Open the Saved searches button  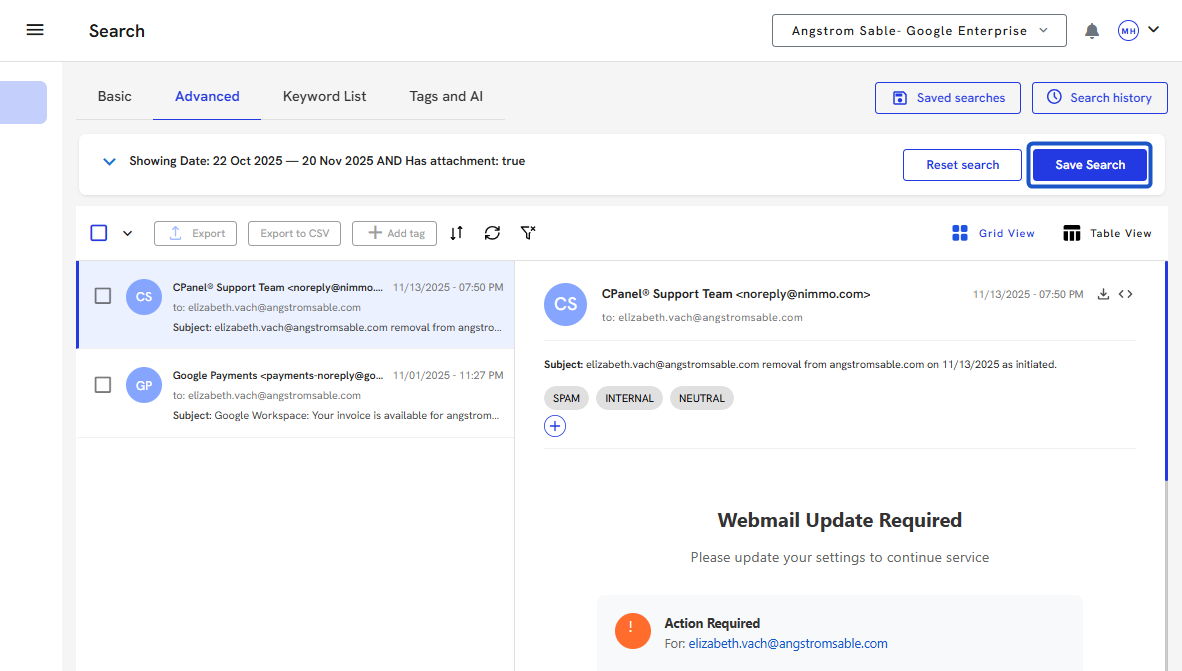[x=947, y=98]
